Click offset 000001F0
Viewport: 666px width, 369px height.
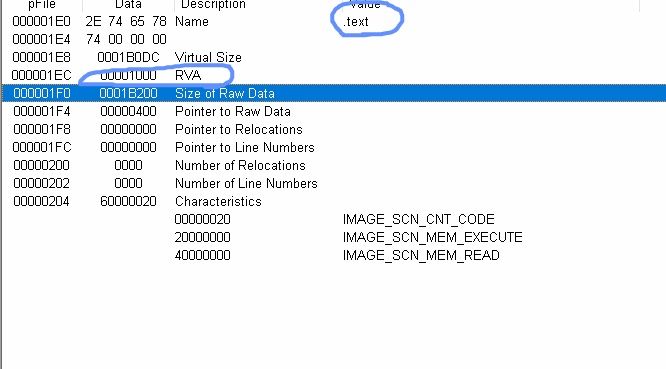point(42,93)
